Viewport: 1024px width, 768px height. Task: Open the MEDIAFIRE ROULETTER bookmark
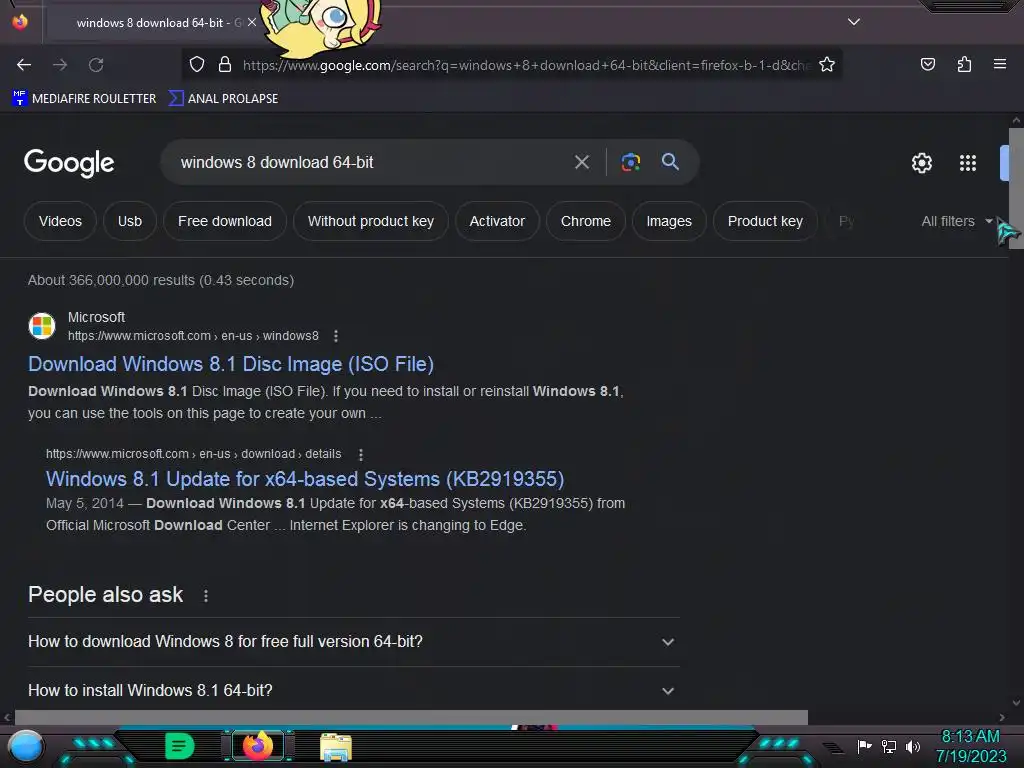tap(84, 99)
